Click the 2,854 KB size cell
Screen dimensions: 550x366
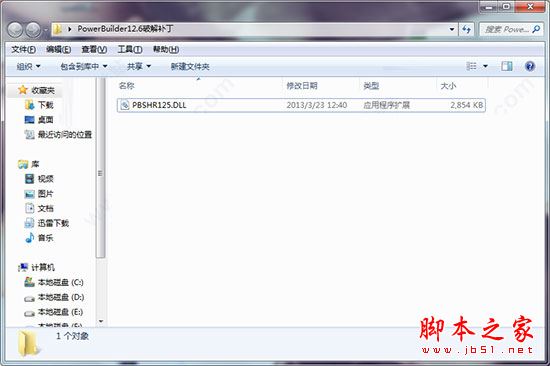tap(467, 105)
